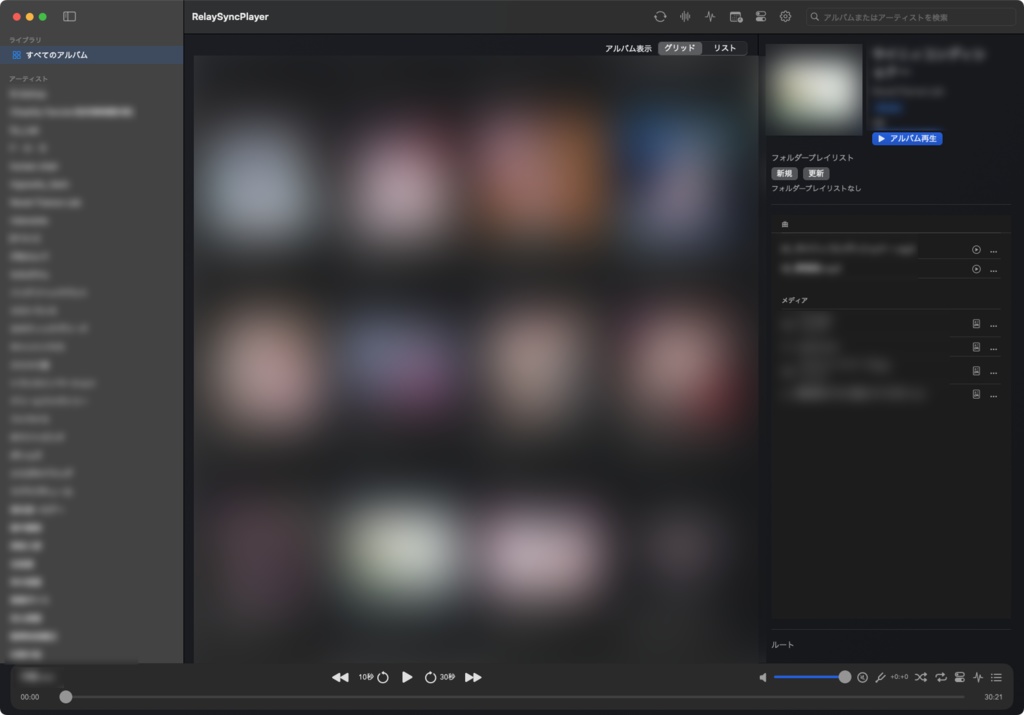Screen dimensions: 1024x715
Task: Click the play icon beside the first song
Action: (x=975, y=249)
